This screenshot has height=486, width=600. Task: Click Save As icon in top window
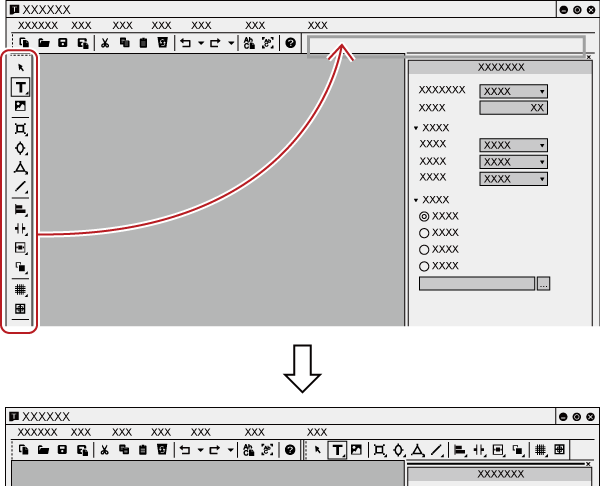[83, 43]
